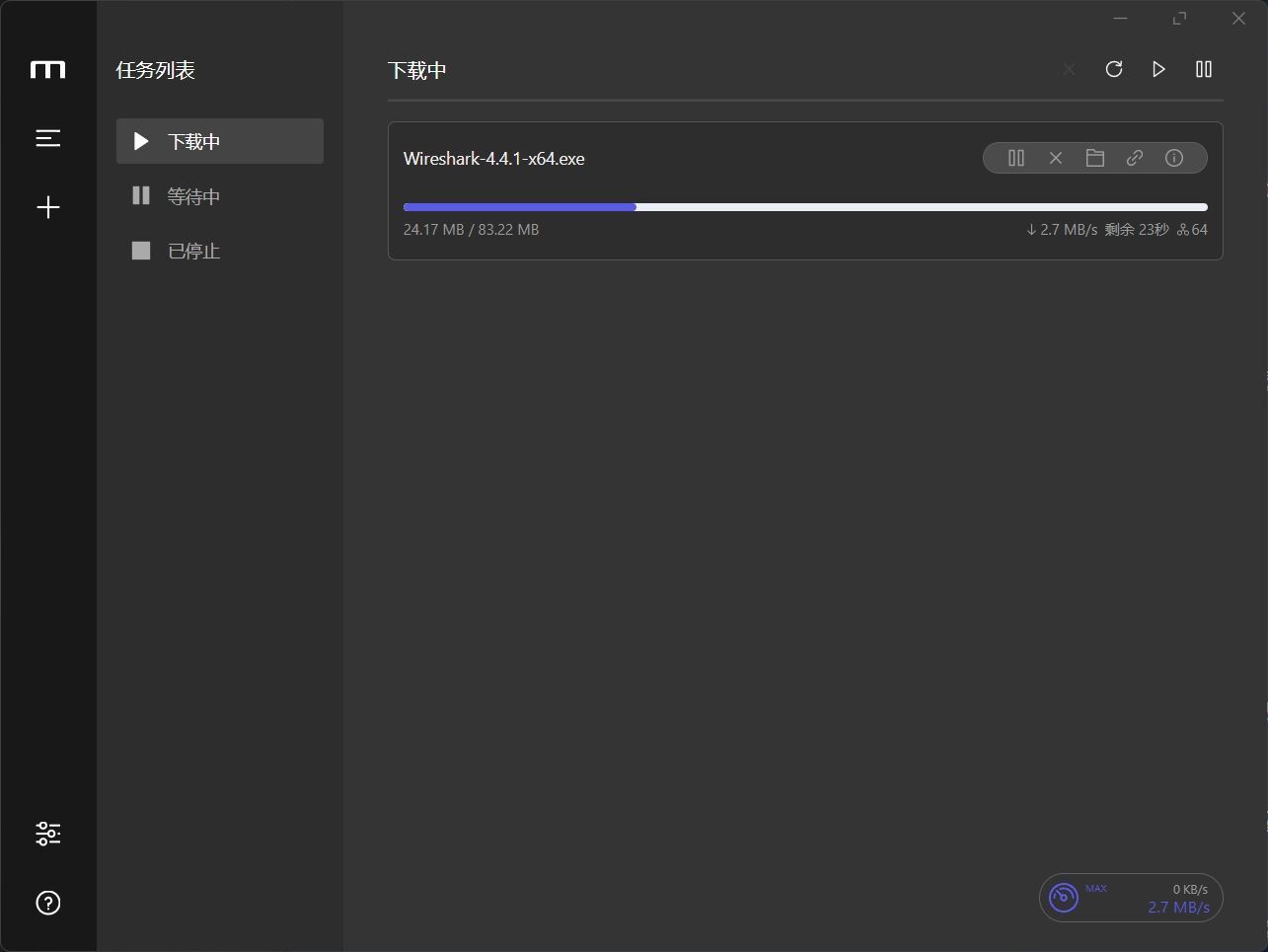Screen dimensions: 1268x952
Task: Pause all tasks from top toolbar
Action: click(1203, 69)
